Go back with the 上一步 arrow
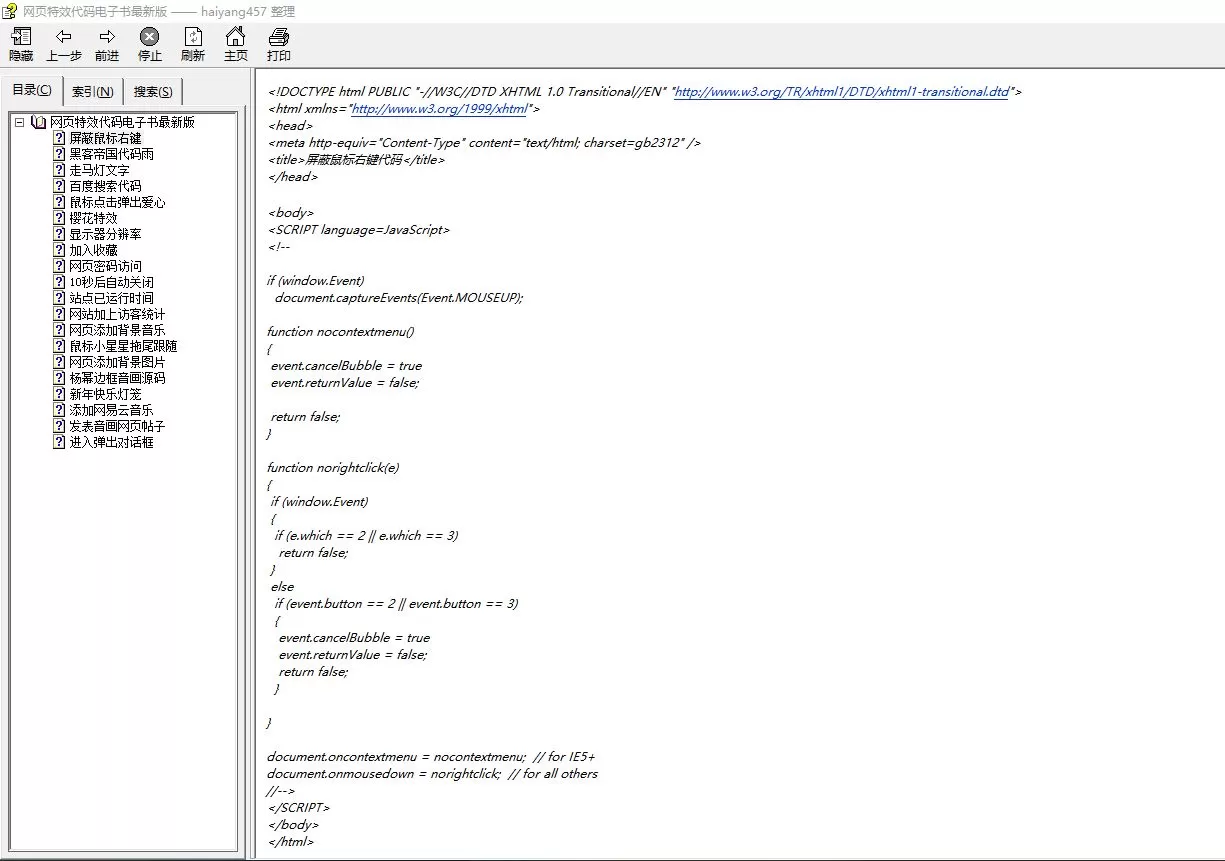The height and width of the screenshot is (861, 1225). point(64,37)
